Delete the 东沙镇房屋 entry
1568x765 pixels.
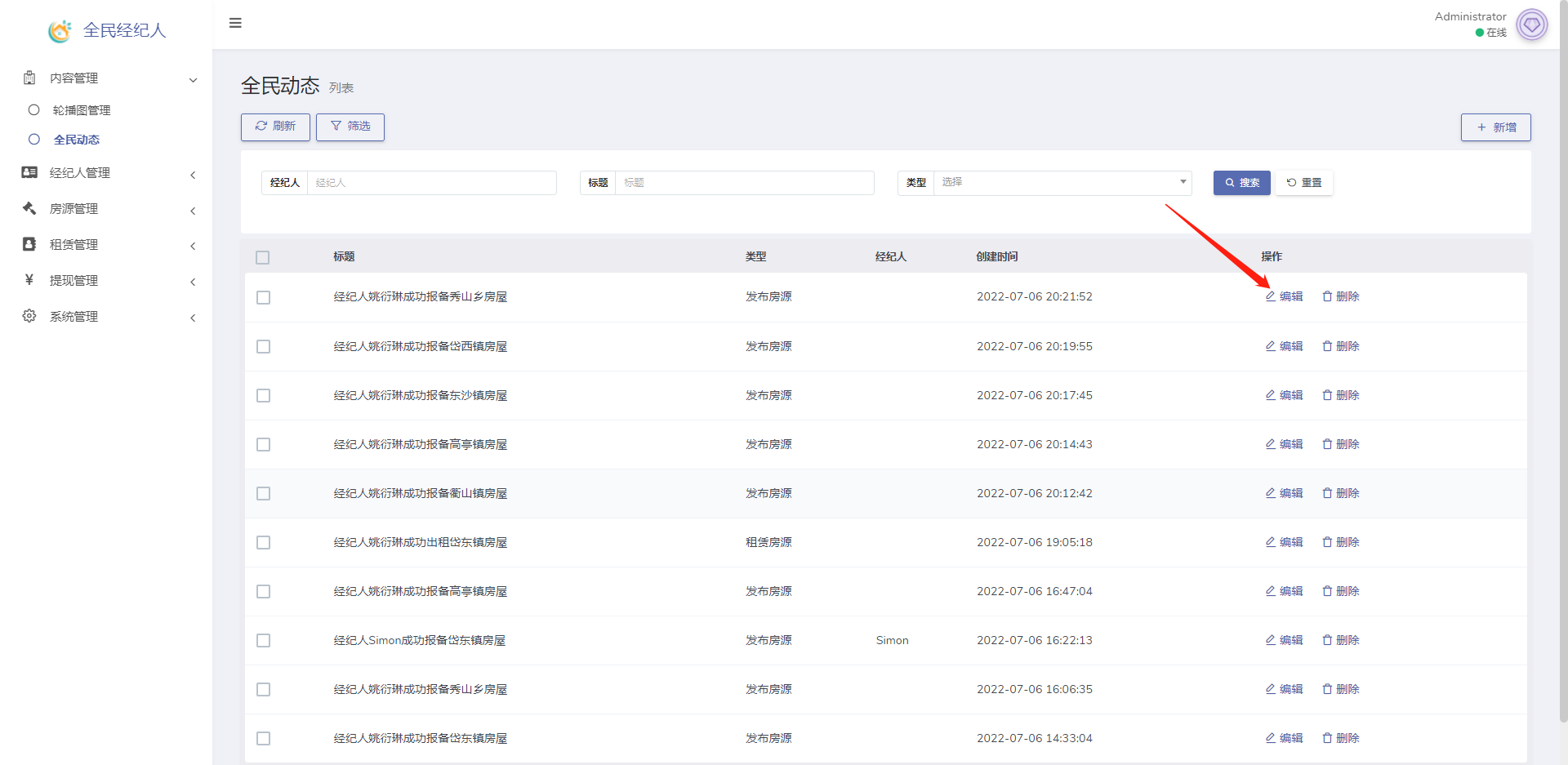pyautogui.click(x=1341, y=395)
